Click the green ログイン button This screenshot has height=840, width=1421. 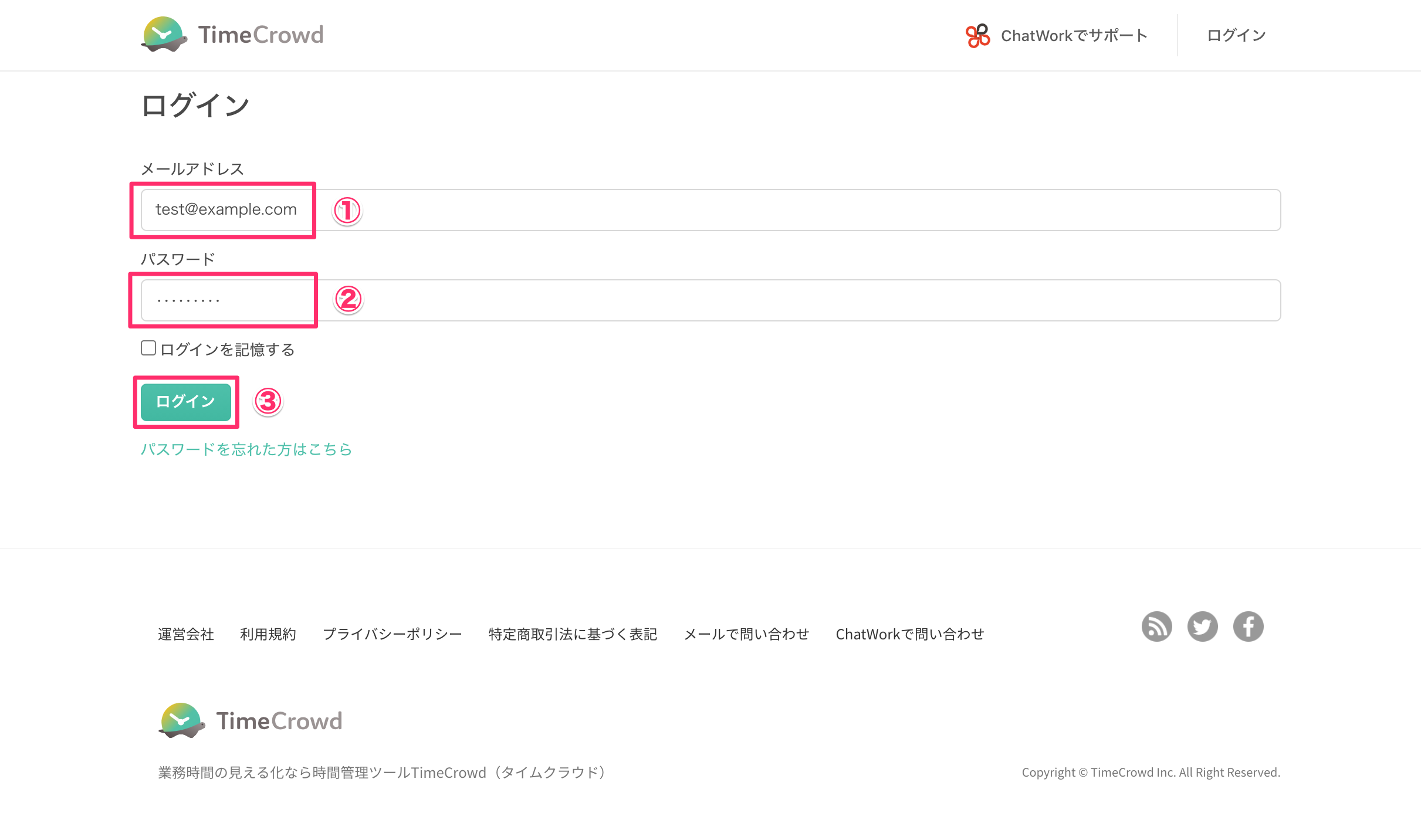coord(185,402)
